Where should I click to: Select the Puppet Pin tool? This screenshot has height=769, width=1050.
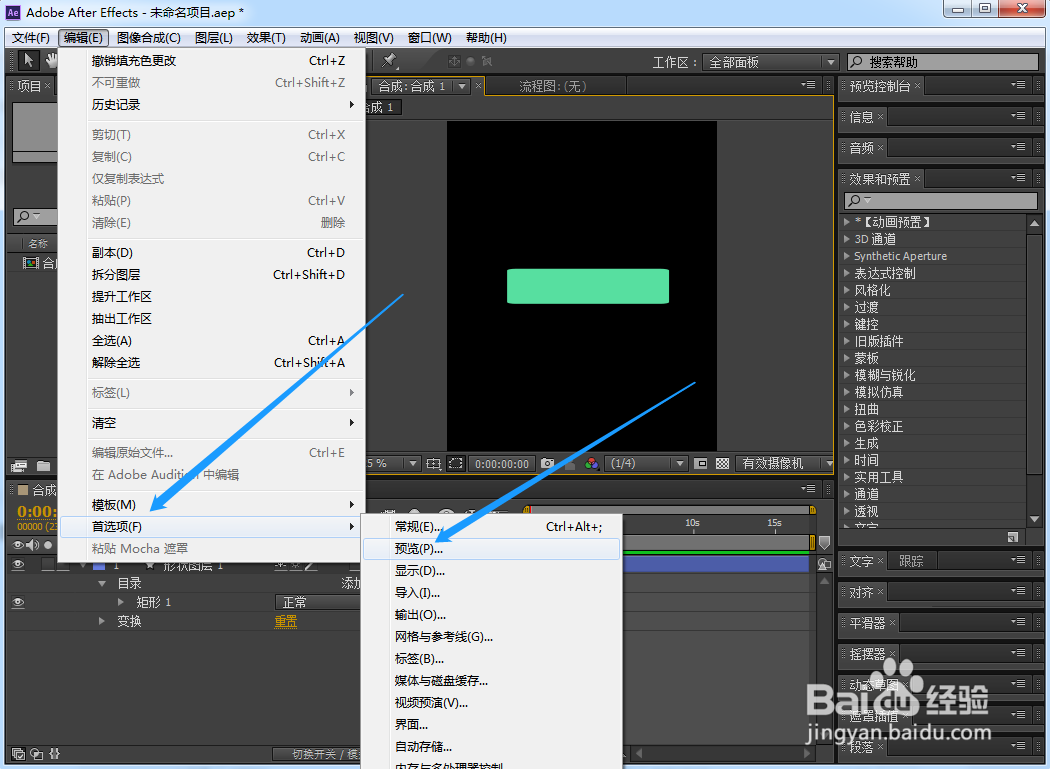(389, 61)
